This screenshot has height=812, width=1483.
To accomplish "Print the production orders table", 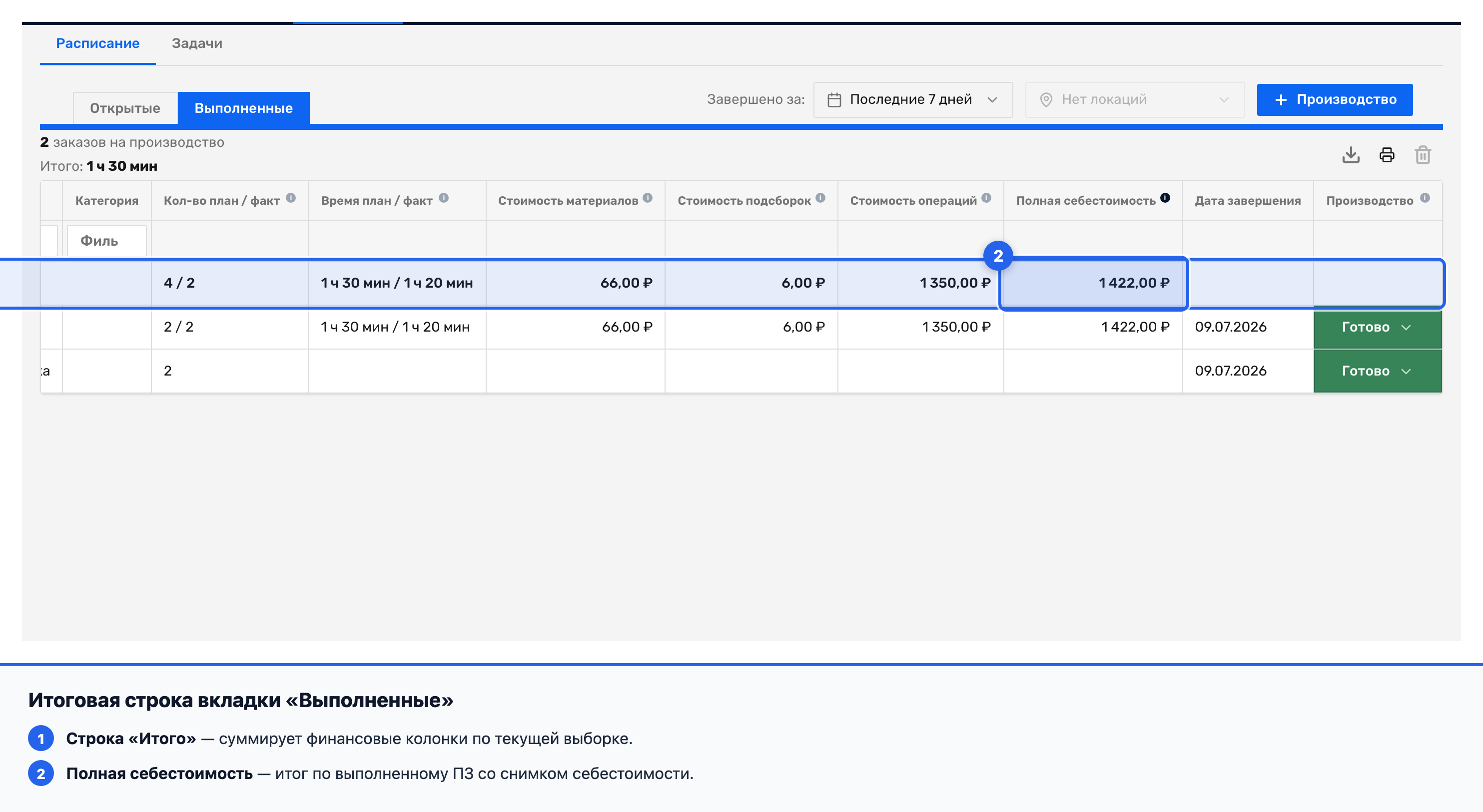I will tap(1387, 155).
